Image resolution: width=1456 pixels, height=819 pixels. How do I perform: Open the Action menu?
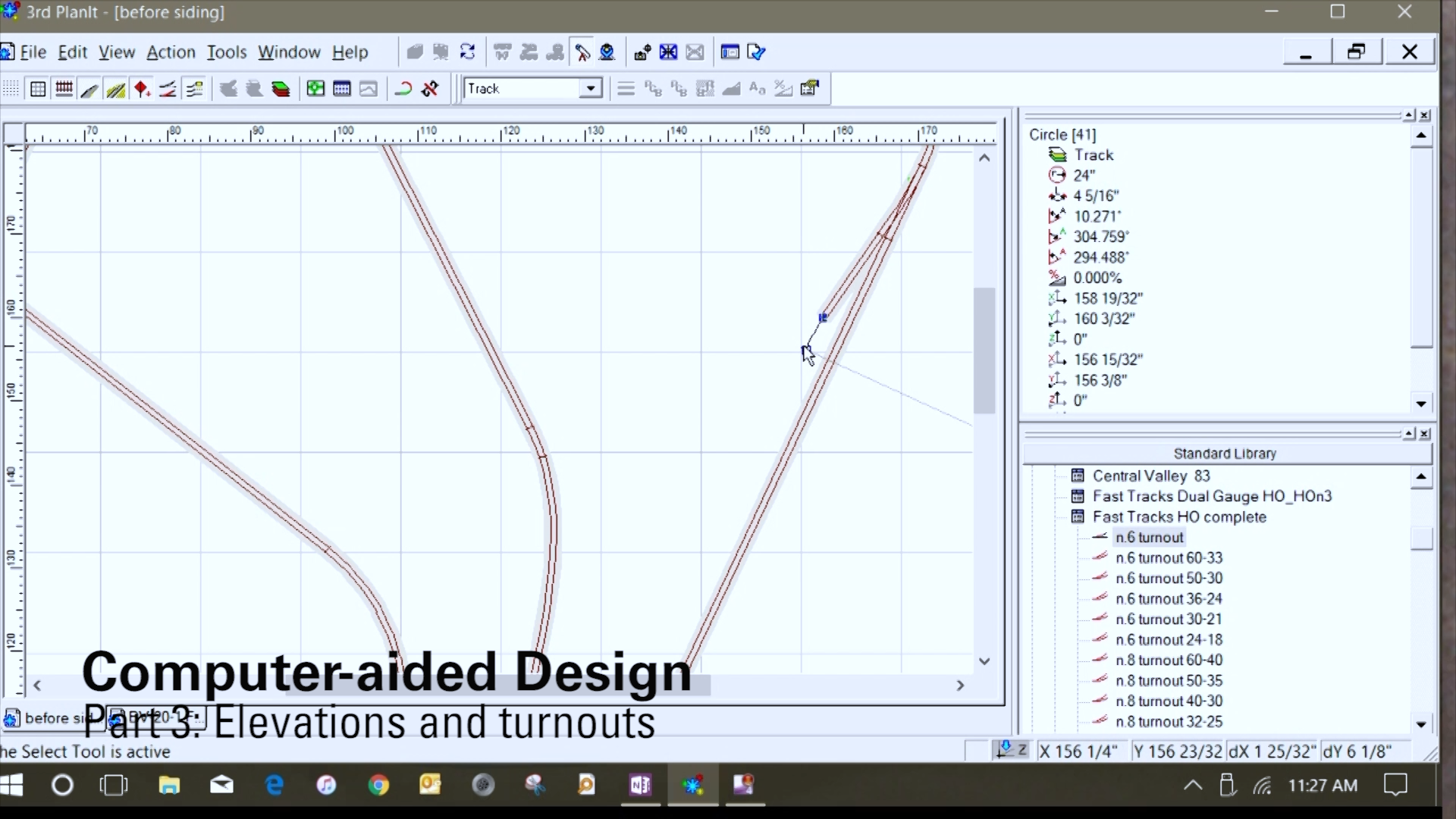pyautogui.click(x=171, y=52)
